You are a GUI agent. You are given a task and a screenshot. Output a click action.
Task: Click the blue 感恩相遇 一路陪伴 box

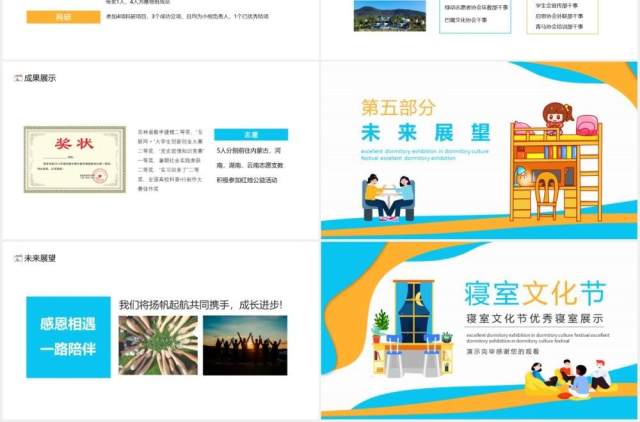pos(69,337)
